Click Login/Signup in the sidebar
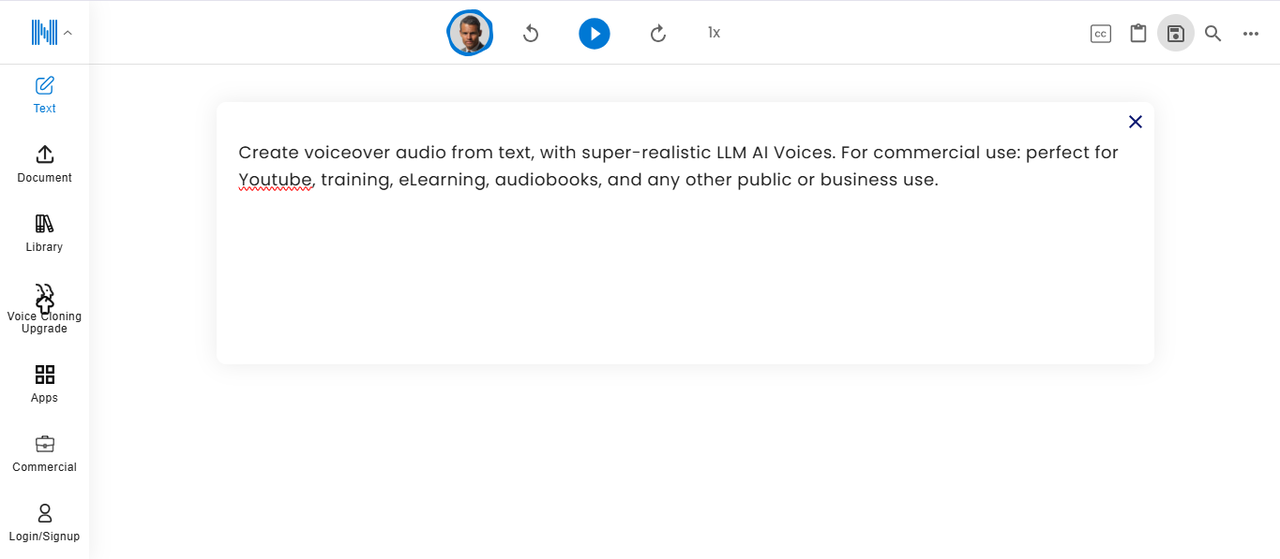This screenshot has height=559, width=1280. (x=44, y=523)
